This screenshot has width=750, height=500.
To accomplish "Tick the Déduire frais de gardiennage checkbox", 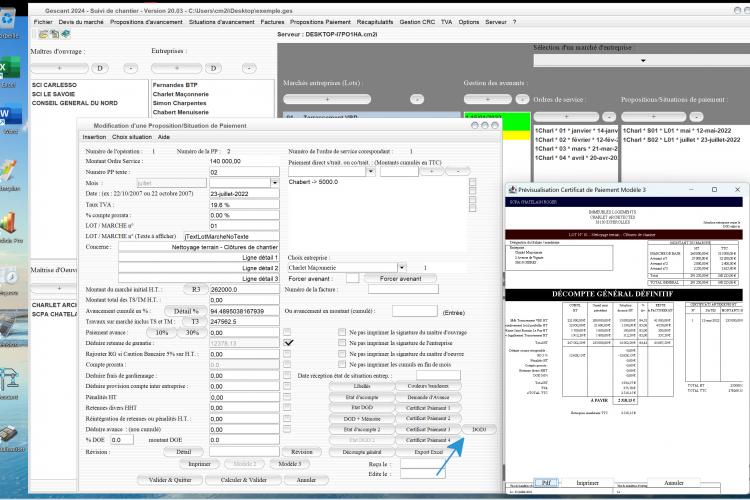I will coord(287,376).
